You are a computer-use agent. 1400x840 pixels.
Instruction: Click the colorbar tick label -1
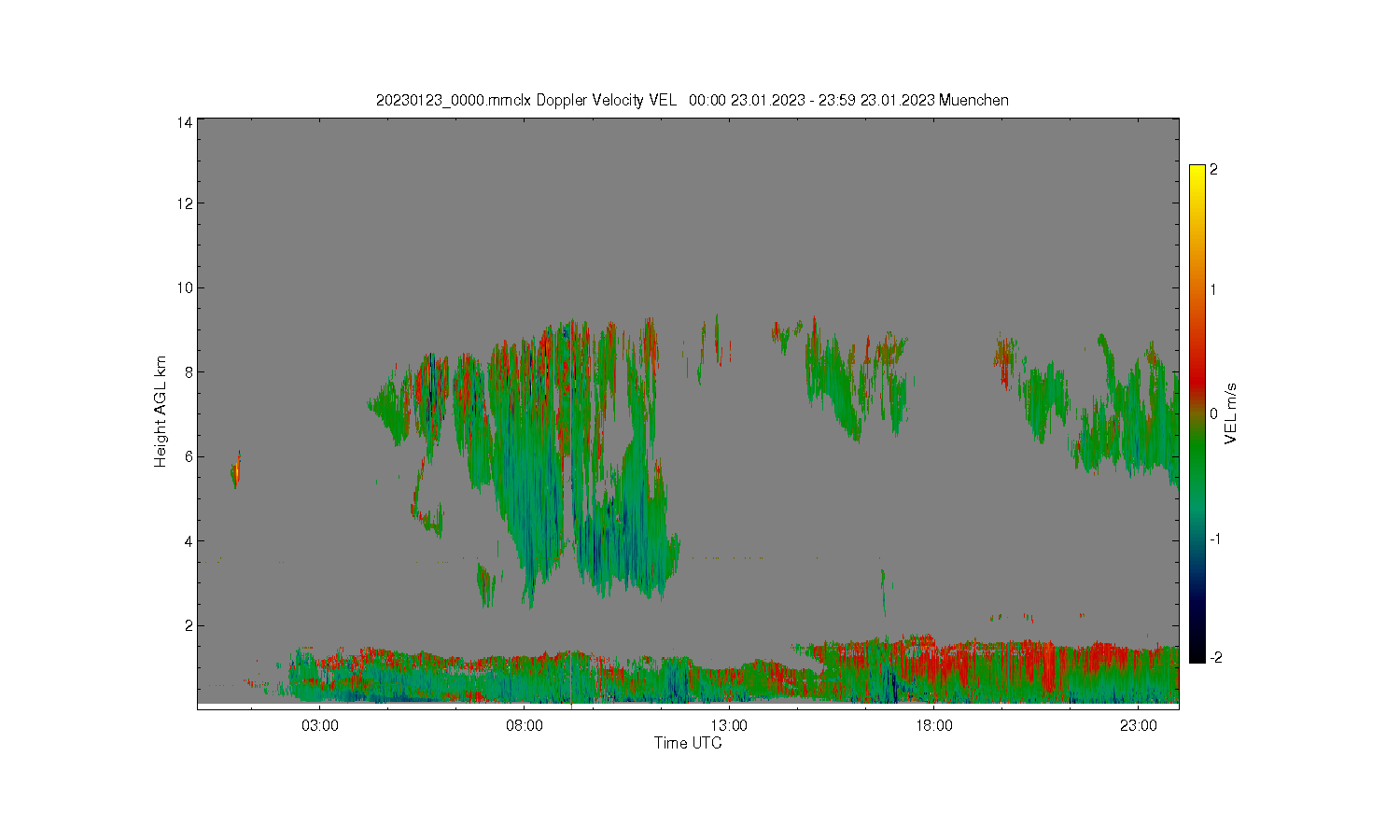coord(1215,539)
